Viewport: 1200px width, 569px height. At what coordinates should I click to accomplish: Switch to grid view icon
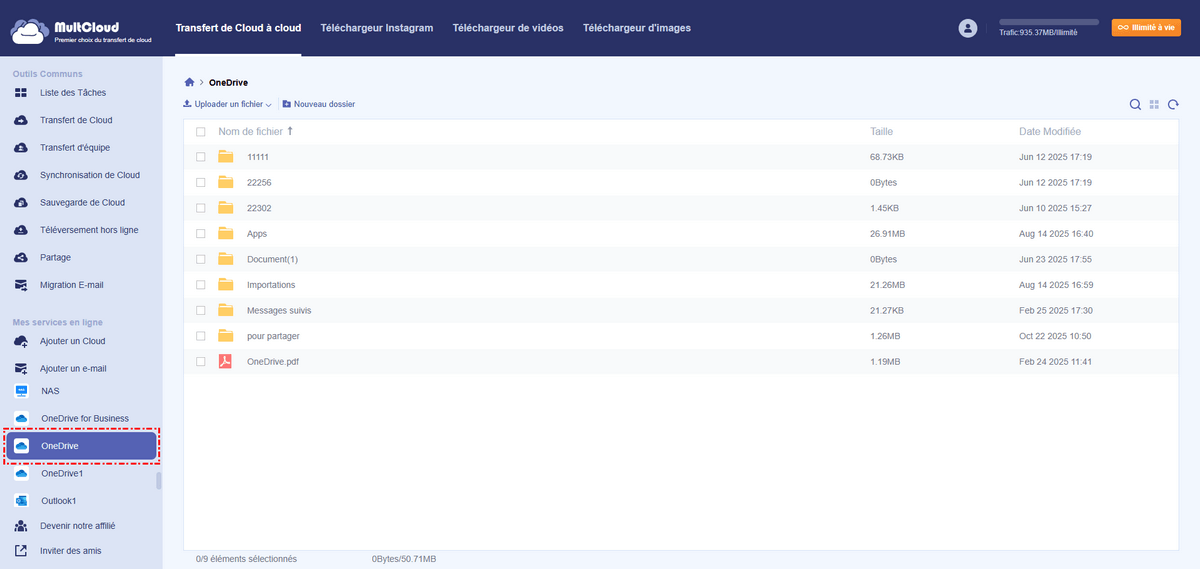1154,104
